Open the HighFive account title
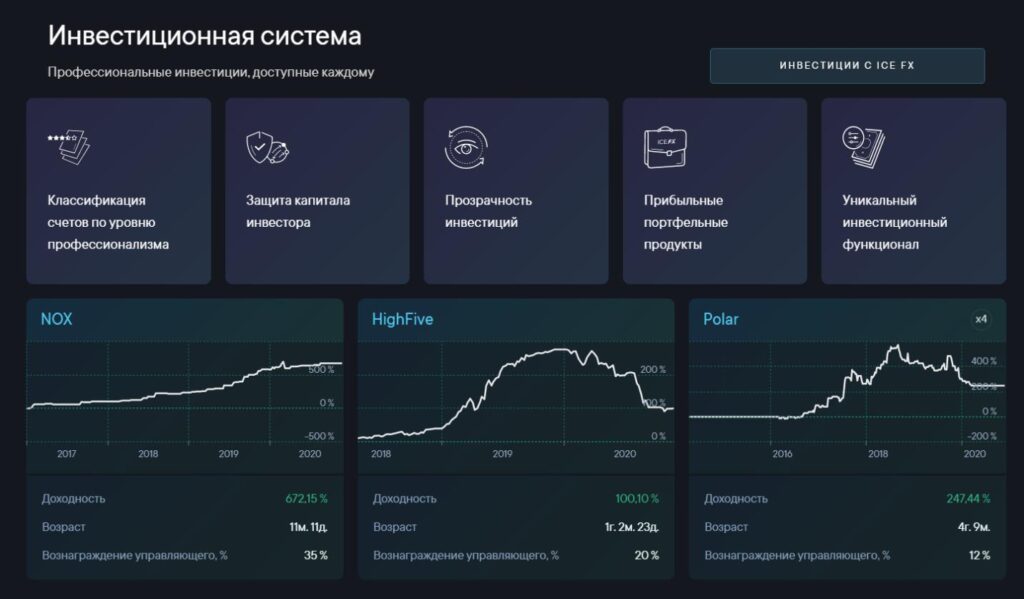 coord(402,319)
